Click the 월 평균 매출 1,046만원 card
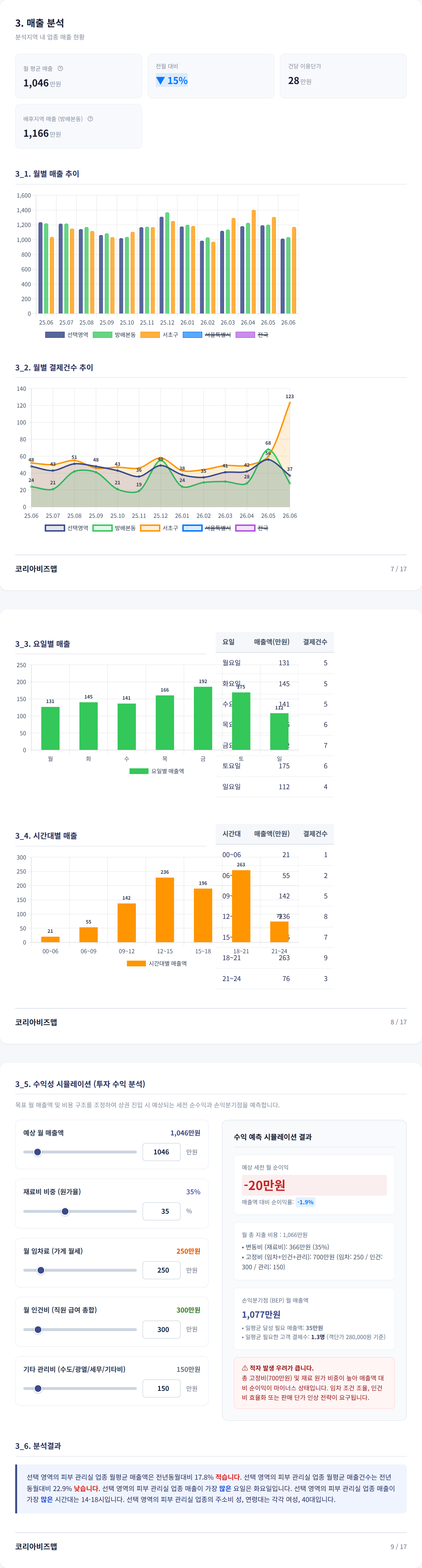Image resolution: width=422 pixels, height=1568 pixels. click(x=79, y=76)
